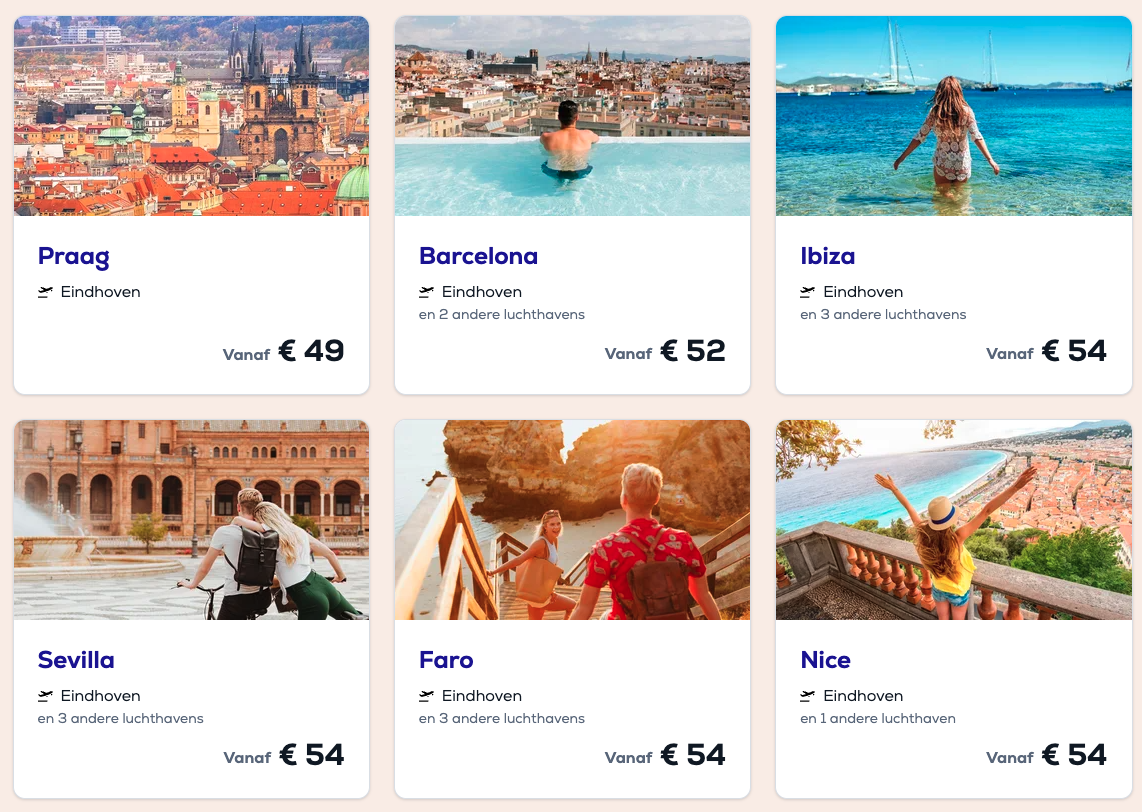1142x812 pixels.
Task: Select the Ibiza destination title
Action: pyautogui.click(x=828, y=256)
